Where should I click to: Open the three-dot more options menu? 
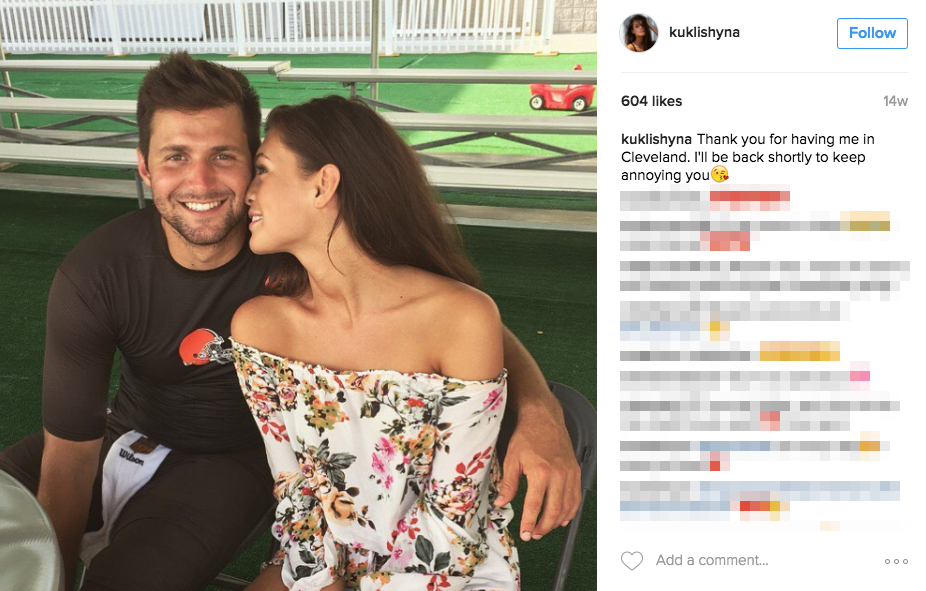point(896,561)
